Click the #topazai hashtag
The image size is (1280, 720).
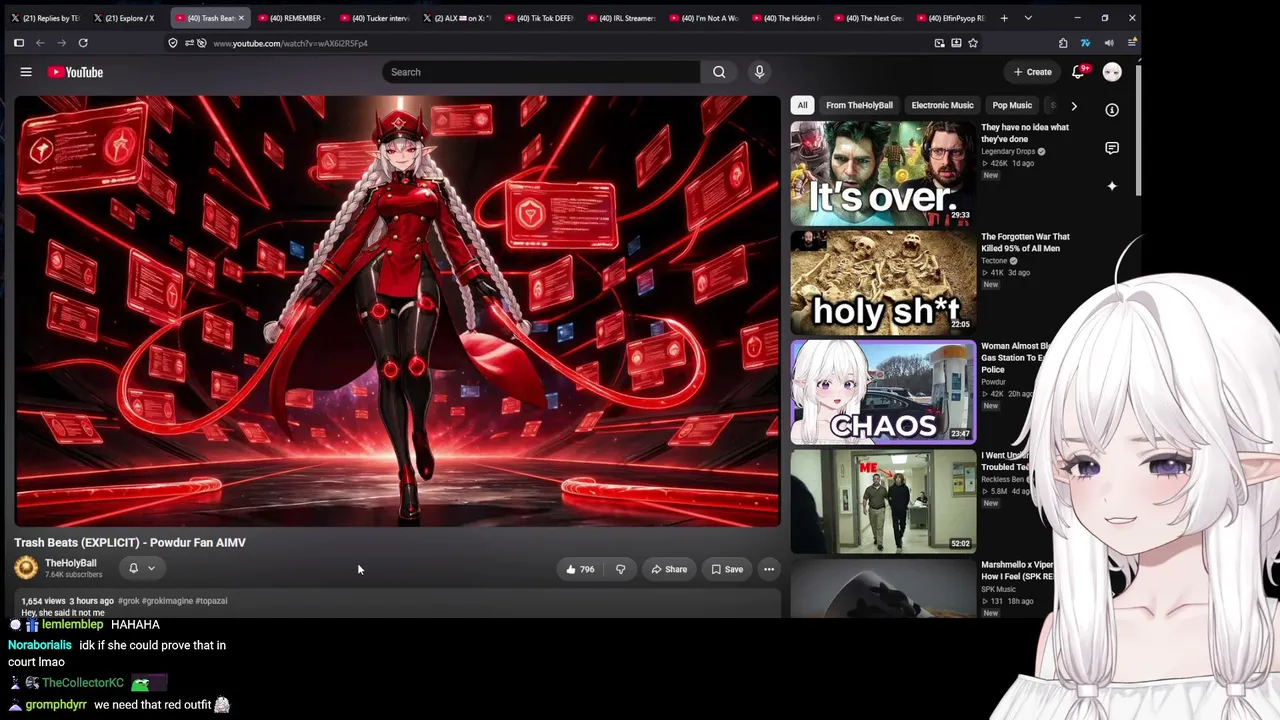(x=211, y=601)
